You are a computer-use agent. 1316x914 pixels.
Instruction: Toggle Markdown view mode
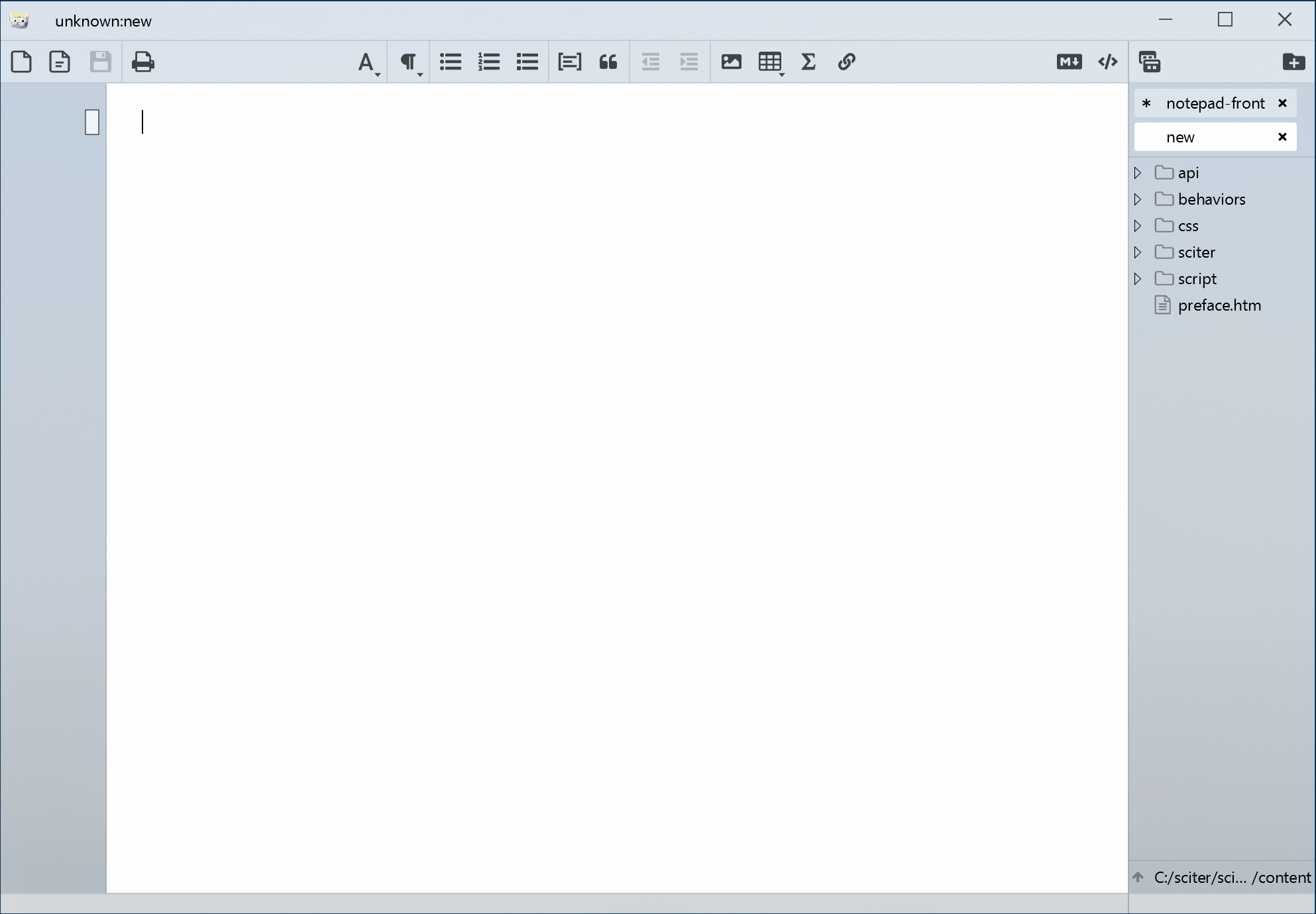click(1068, 62)
